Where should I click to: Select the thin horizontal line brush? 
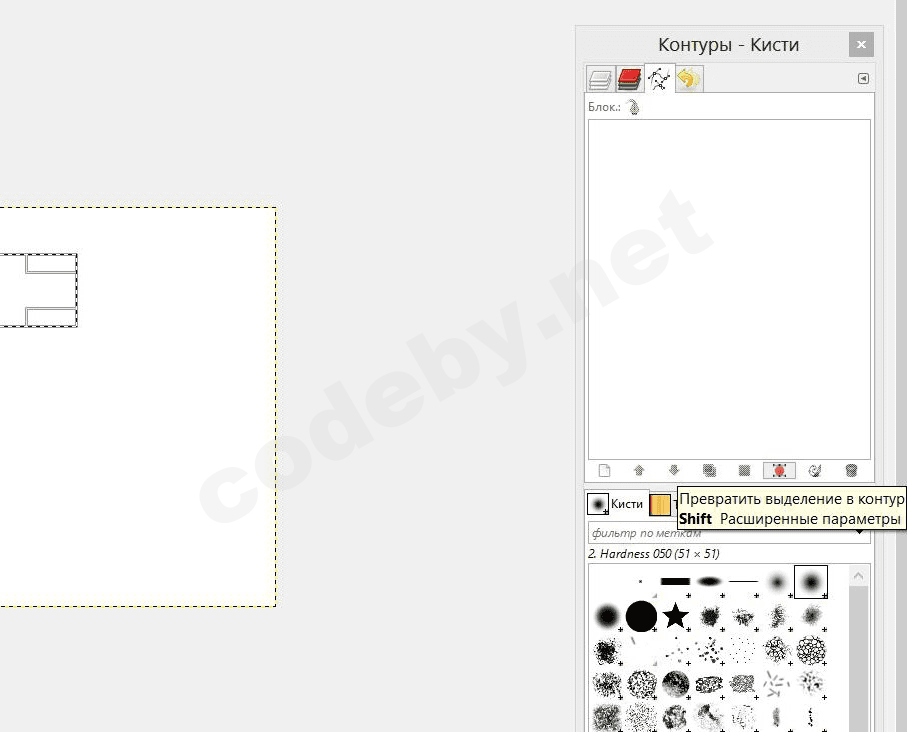pos(743,582)
